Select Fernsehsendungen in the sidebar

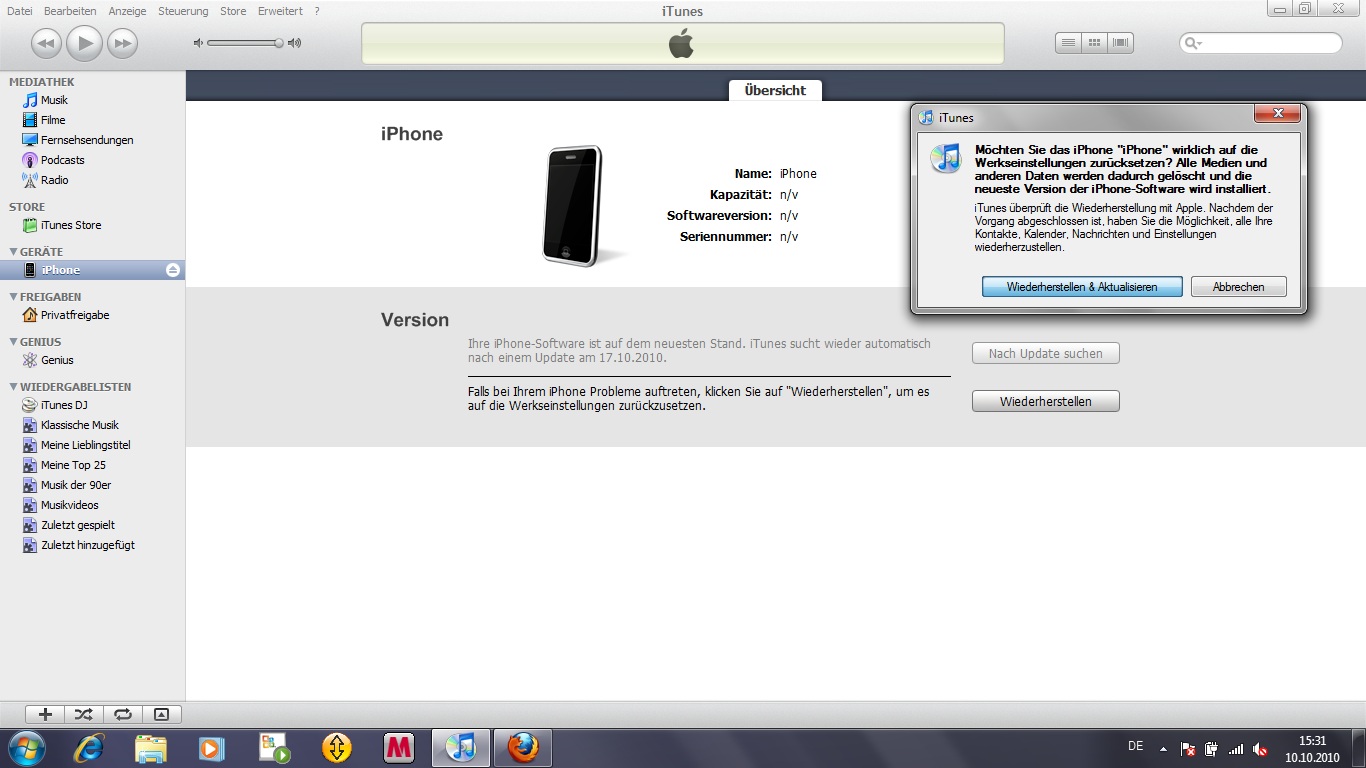pos(87,140)
